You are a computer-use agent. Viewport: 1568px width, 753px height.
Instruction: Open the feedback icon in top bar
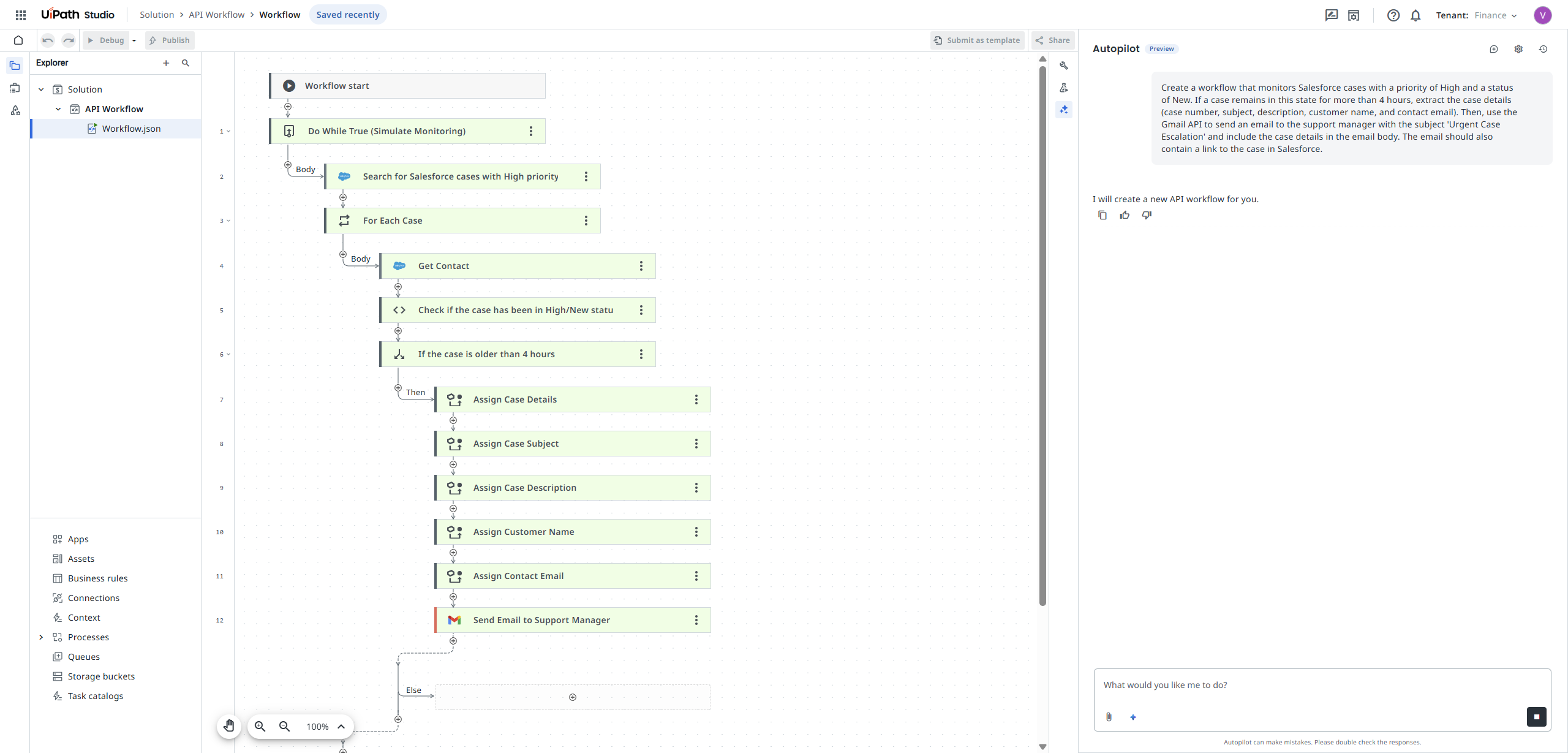click(1331, 15)
